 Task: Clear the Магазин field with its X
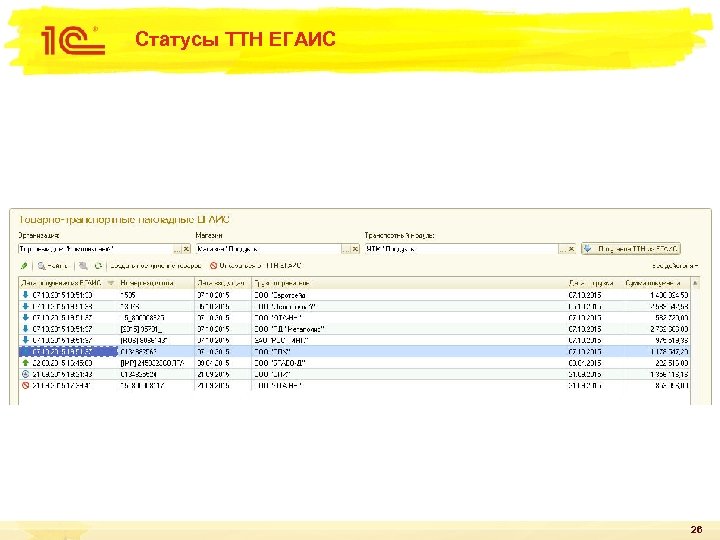355,249
